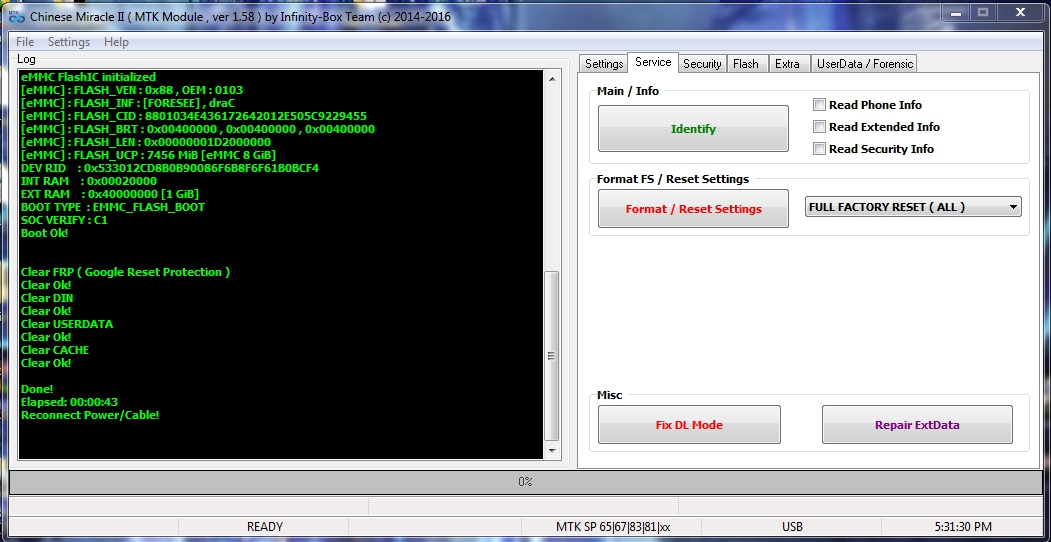Click the 'Done!' log line
The width and height of the screenshot is (1051, 542).
pyautogui.click(x=37, y=389)
